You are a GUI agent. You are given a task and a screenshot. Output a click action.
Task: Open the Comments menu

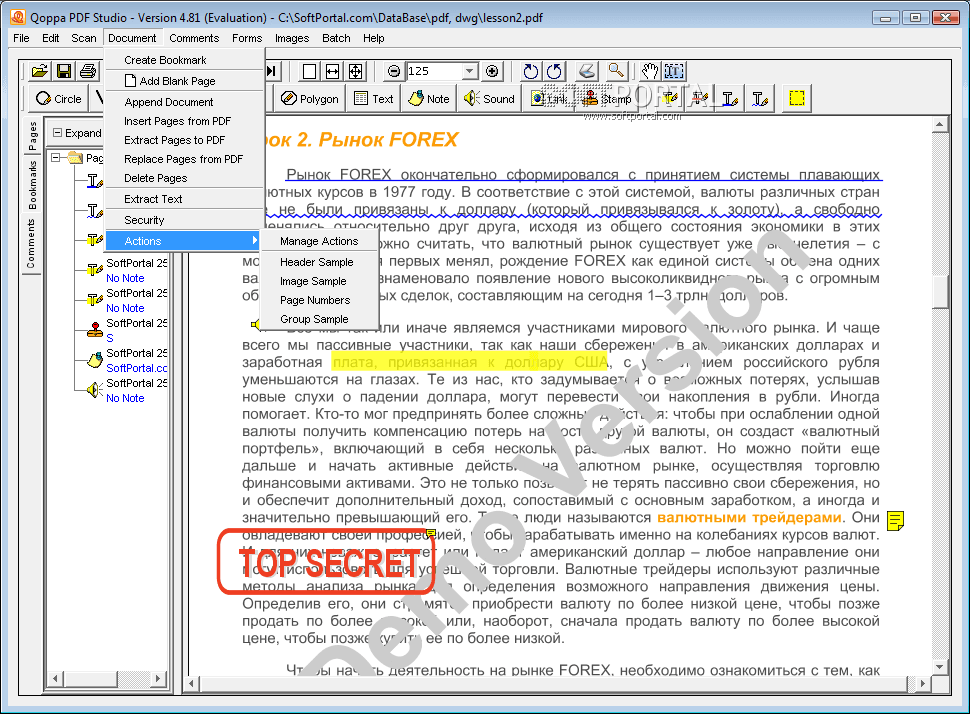click(194, 38)
